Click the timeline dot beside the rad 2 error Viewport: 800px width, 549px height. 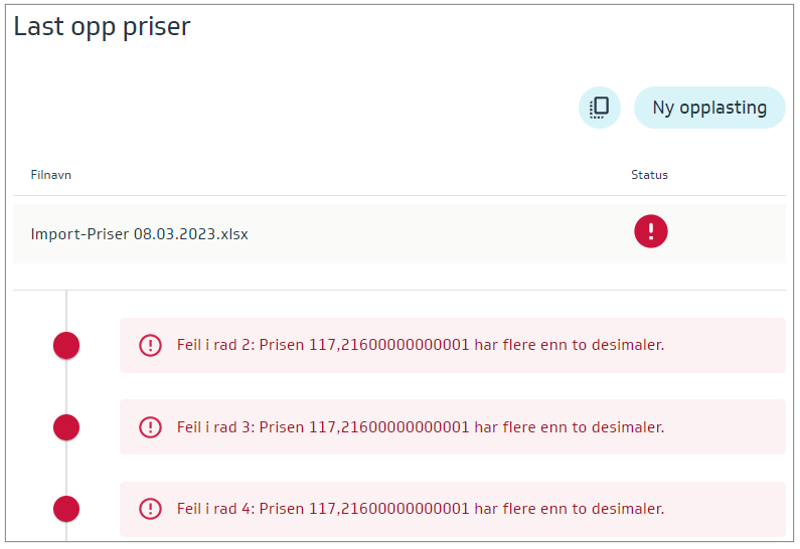pyautogui.click(x=66, y=345)
